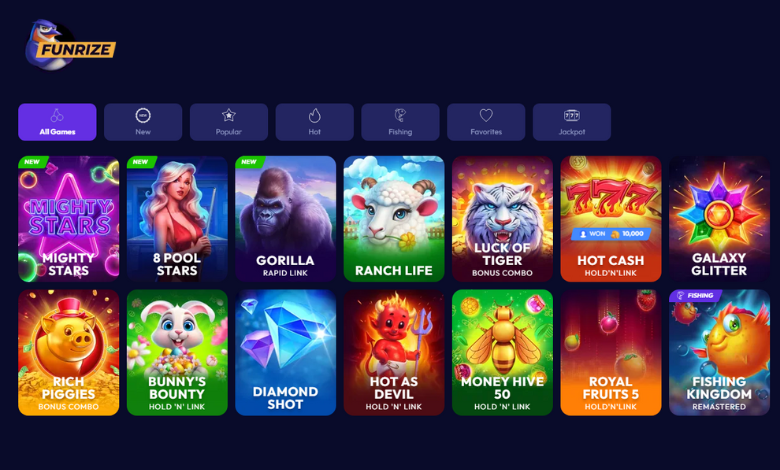Play Gorilla Rapid Link
Image resolution: width=780 pixels, height=470 pixels.
click(286, 219)
